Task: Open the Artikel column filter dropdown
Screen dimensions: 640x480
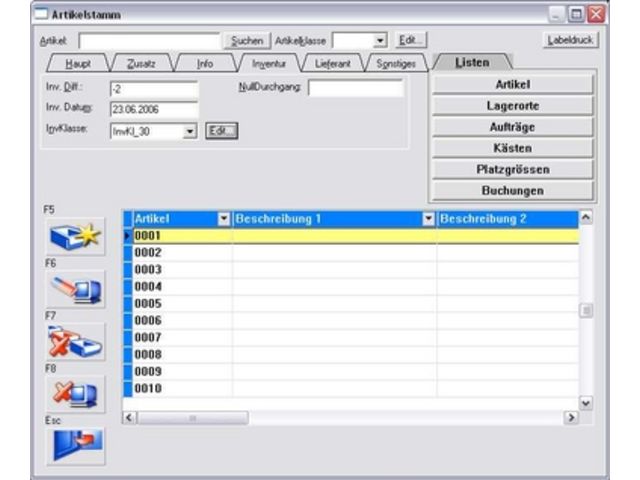Action: [224, 218]
